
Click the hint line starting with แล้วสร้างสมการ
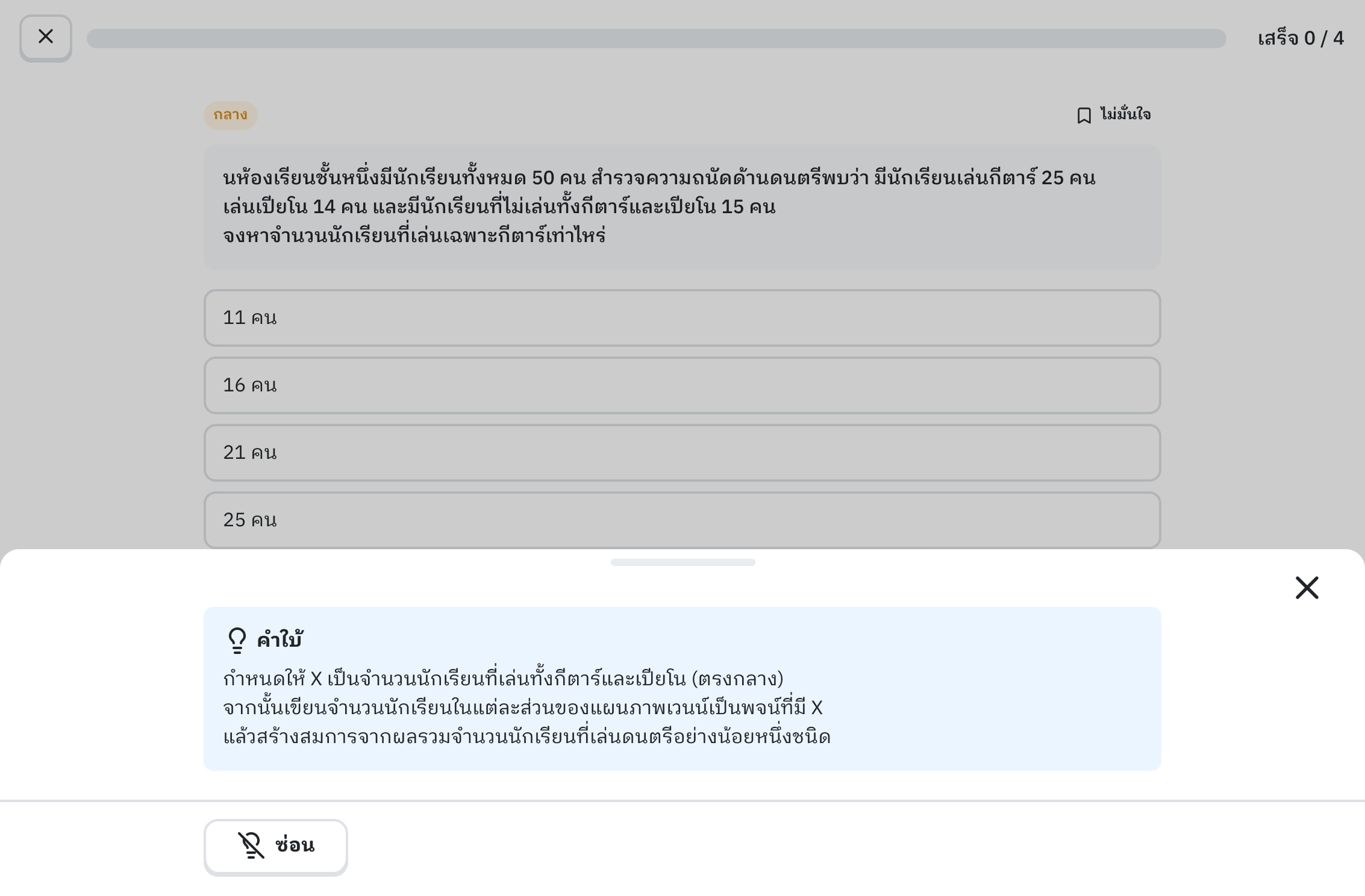(x=526, y=737)
